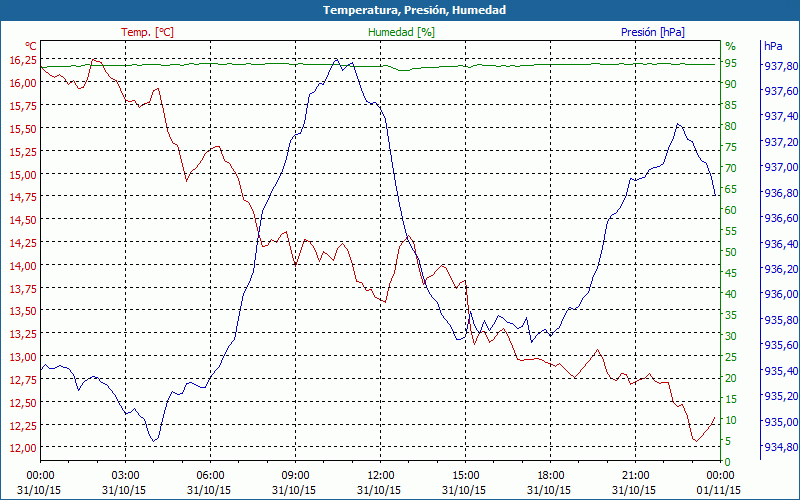Click the 14,25 temperature axis value

coord(23,242)
